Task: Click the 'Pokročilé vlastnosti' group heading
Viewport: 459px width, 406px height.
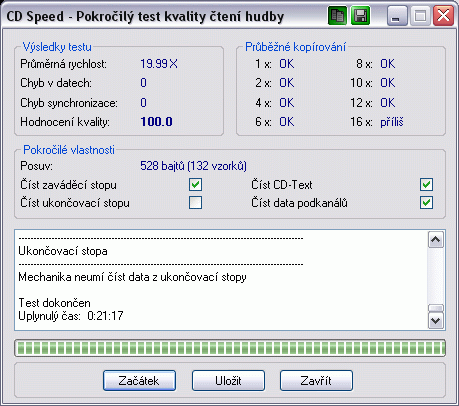Action: (x=69, y=150)
